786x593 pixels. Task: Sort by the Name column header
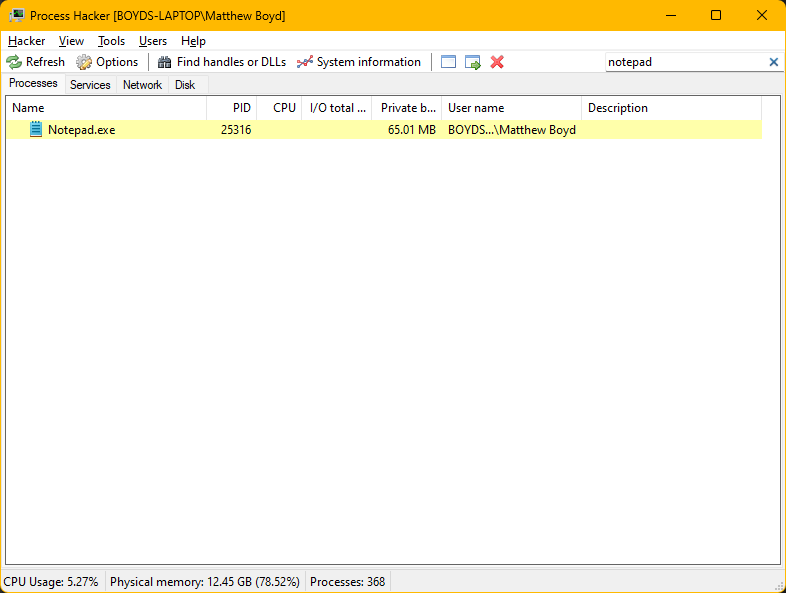(106, 108)
